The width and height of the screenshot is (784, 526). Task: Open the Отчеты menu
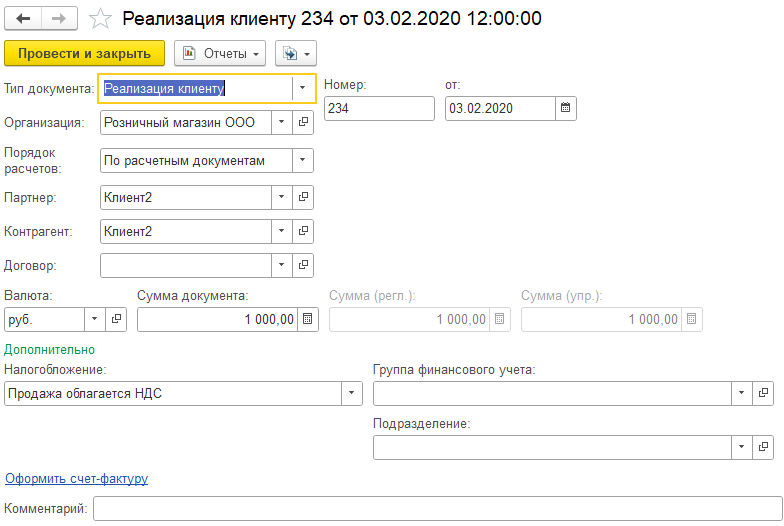pyautogui.click(x=221, y=53)
